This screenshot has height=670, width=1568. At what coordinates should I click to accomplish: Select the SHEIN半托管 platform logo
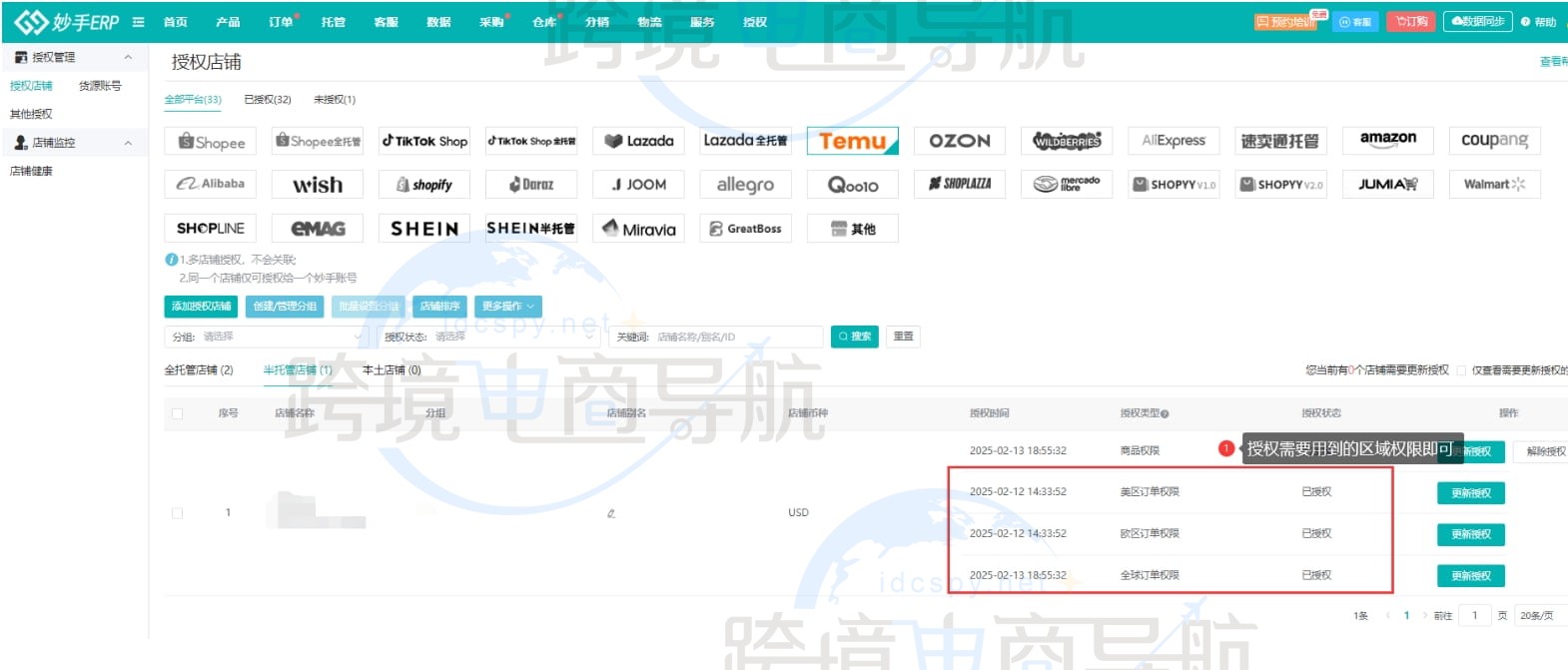(x=531, y=229)
